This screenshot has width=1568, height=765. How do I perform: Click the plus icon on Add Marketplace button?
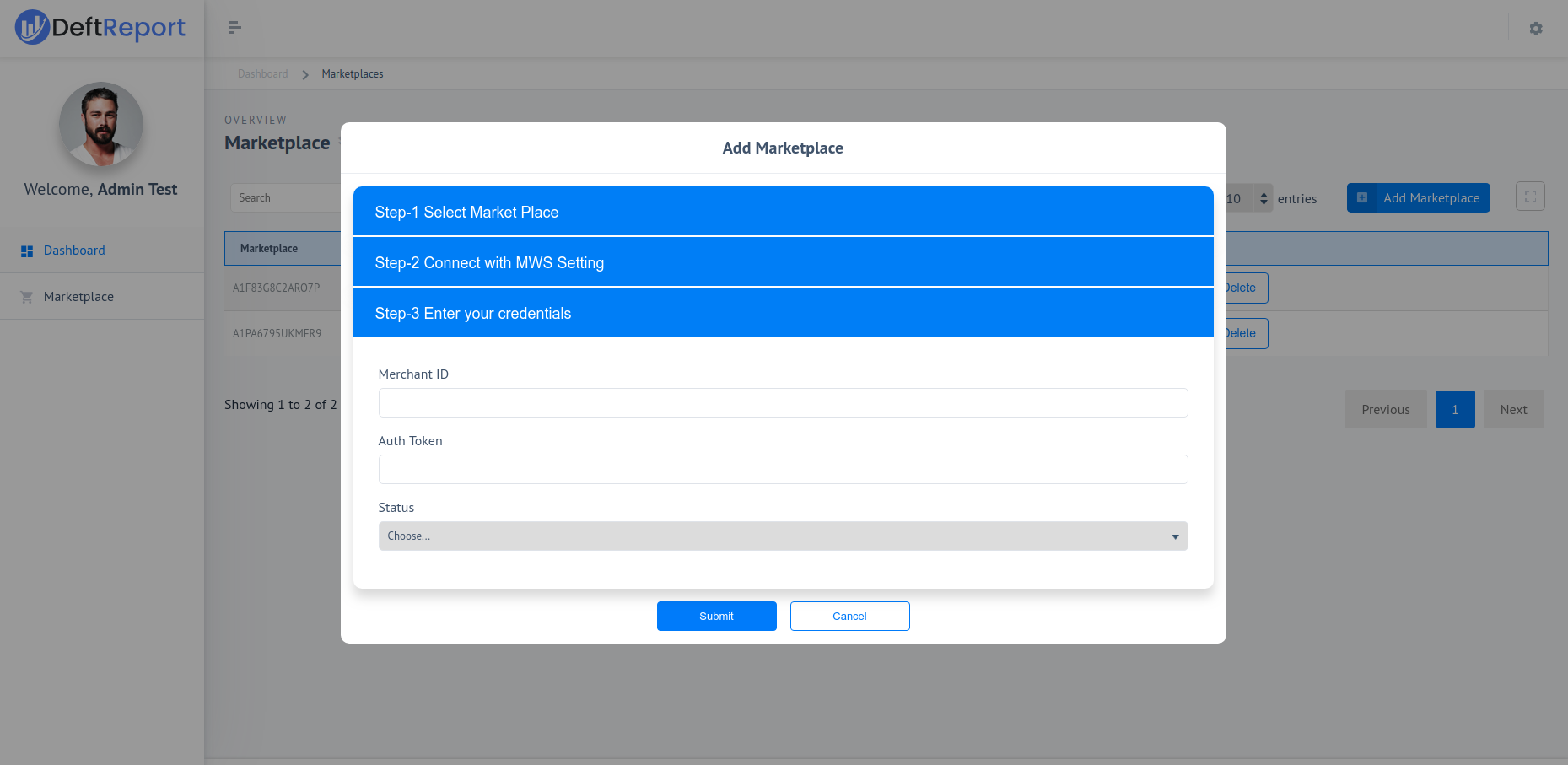1363,197
